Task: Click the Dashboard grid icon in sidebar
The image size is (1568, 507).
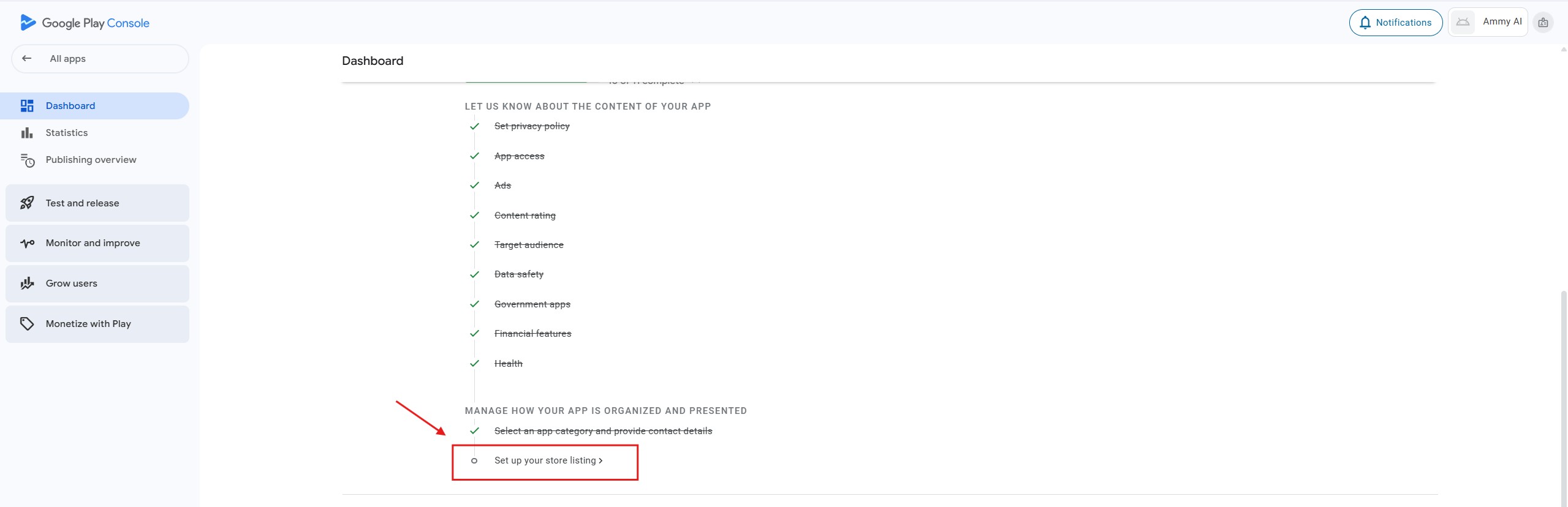Action: 27,106
